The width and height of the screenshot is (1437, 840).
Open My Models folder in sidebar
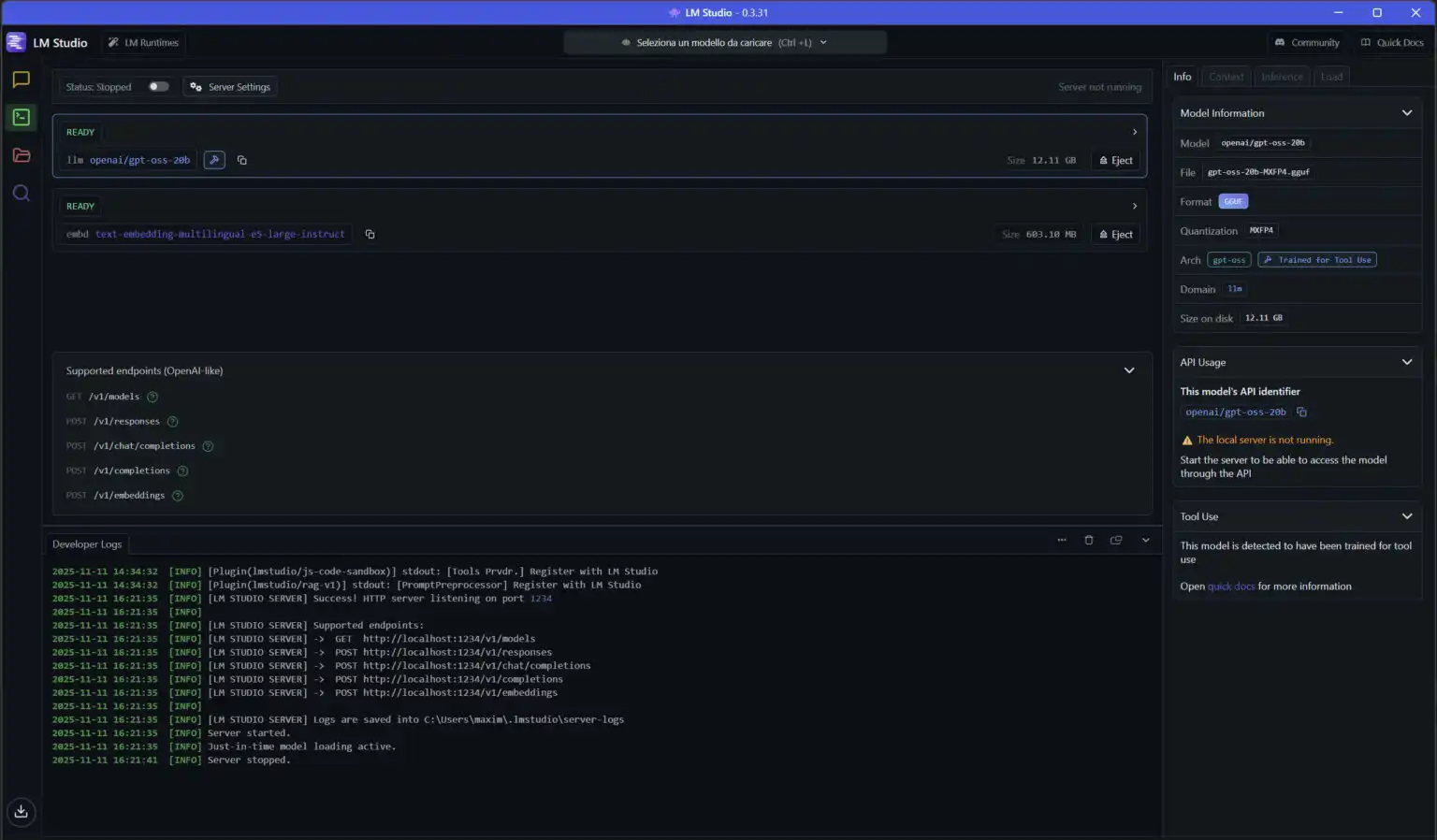(x=21, y=155)
